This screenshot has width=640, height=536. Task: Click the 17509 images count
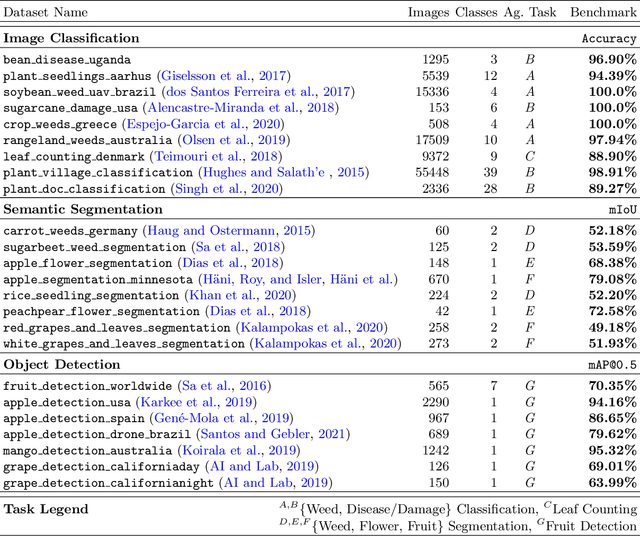[x=432, y=140]
